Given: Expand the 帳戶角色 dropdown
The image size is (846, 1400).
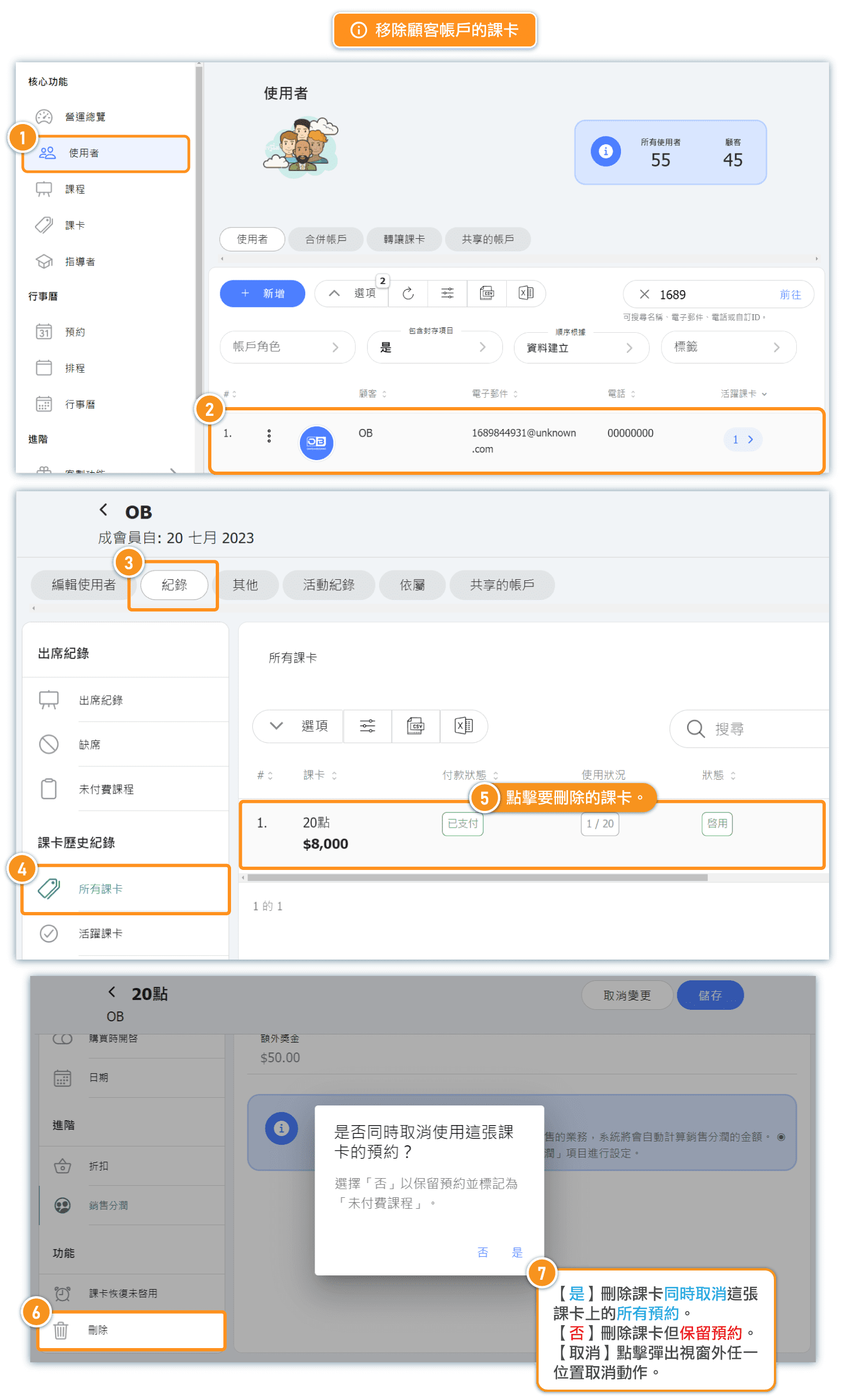Looking at the screenshot, I should click(287, 347).
